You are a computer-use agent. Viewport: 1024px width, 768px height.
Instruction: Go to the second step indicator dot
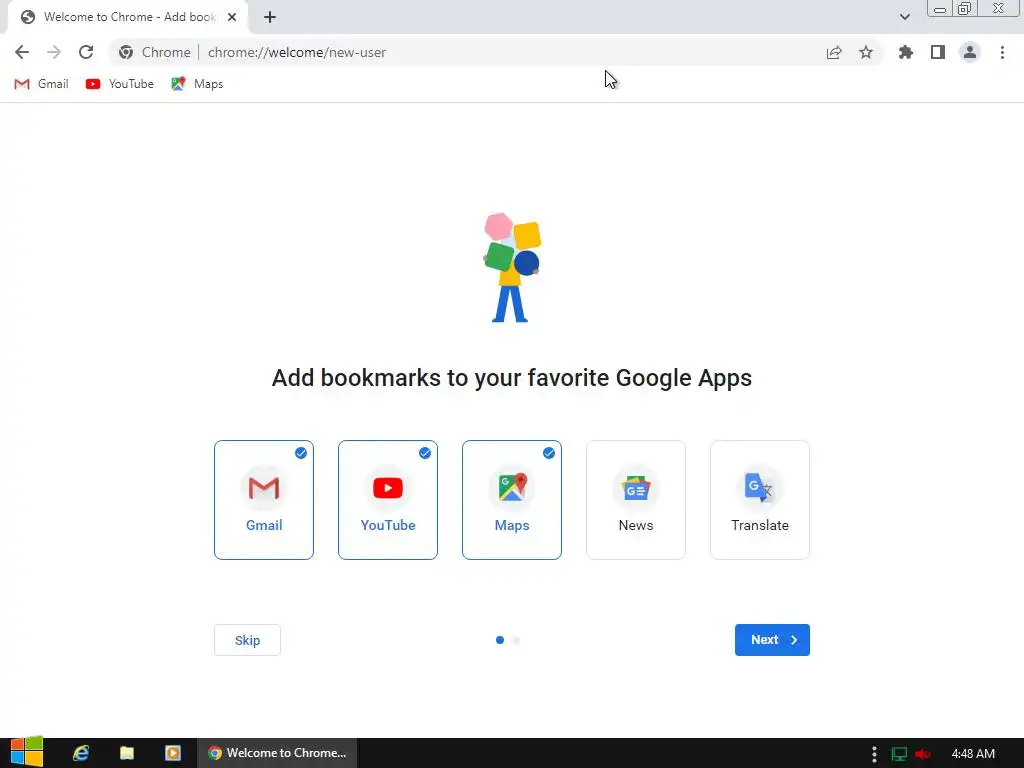coord(517,640)
